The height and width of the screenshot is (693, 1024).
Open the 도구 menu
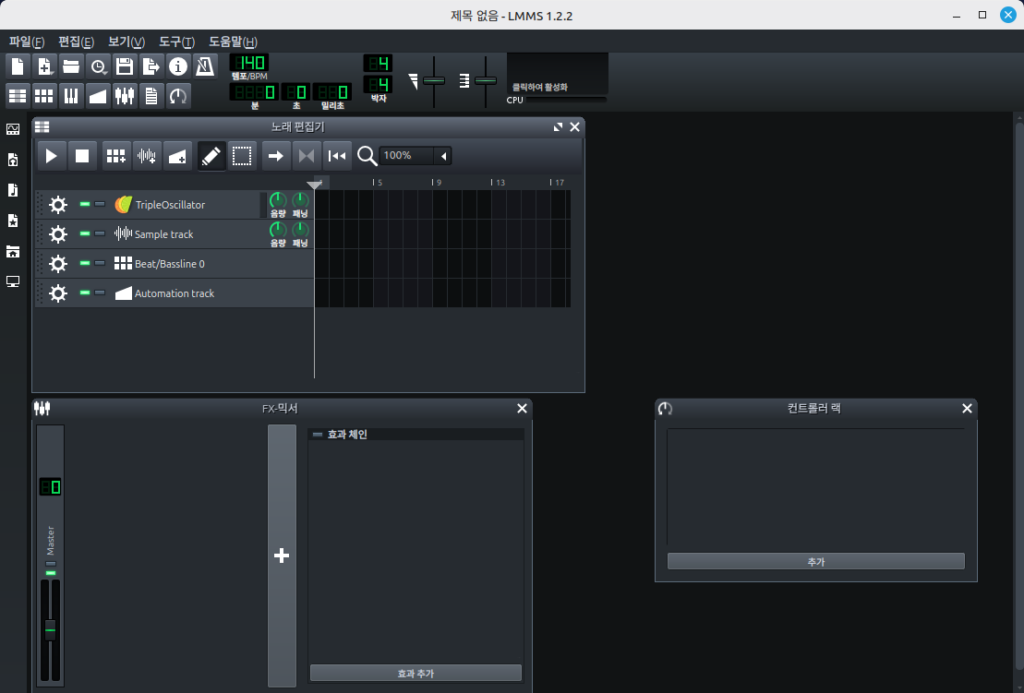pos(176,42)
